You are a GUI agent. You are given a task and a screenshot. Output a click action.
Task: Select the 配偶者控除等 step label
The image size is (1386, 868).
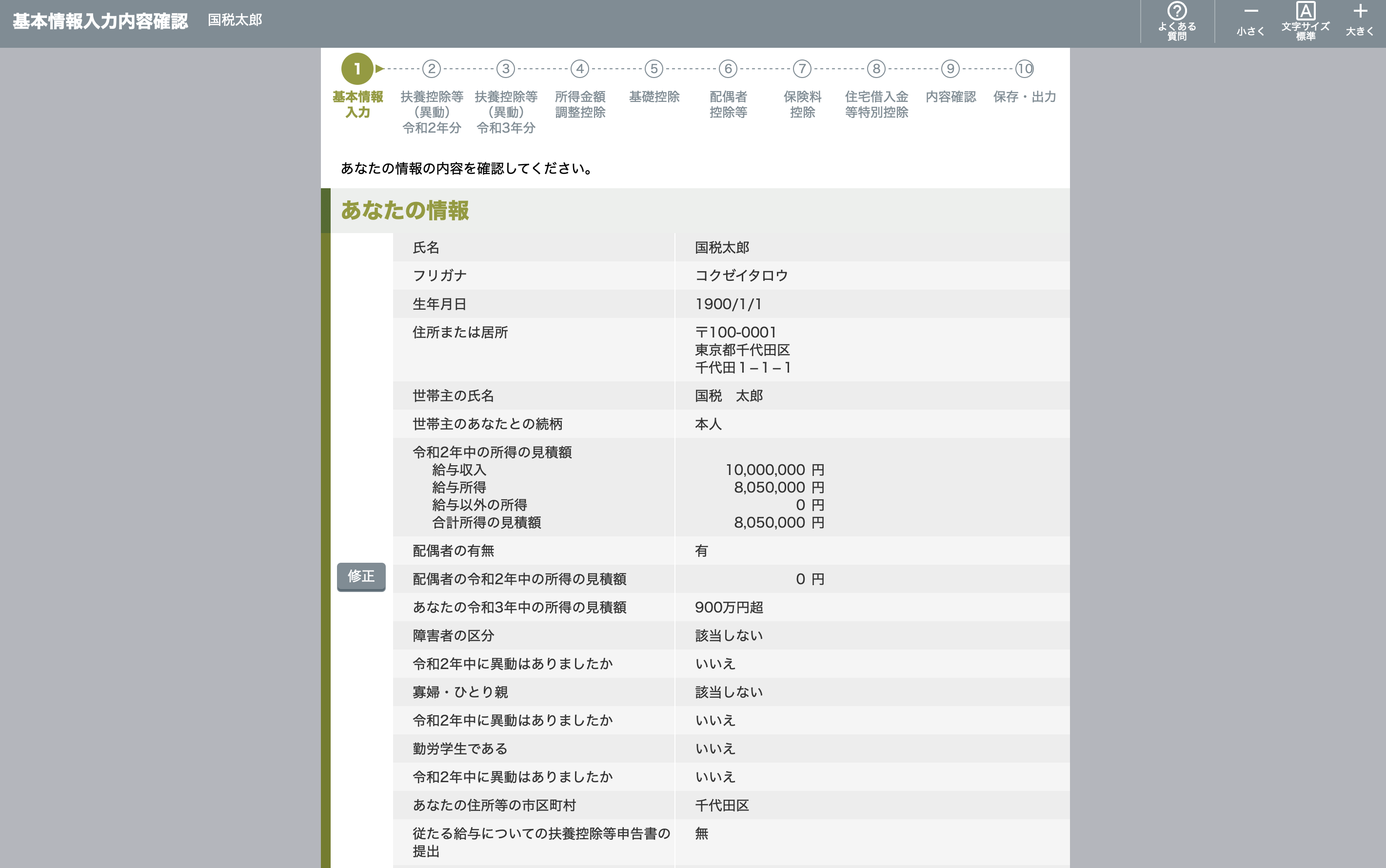pos(728,104)
